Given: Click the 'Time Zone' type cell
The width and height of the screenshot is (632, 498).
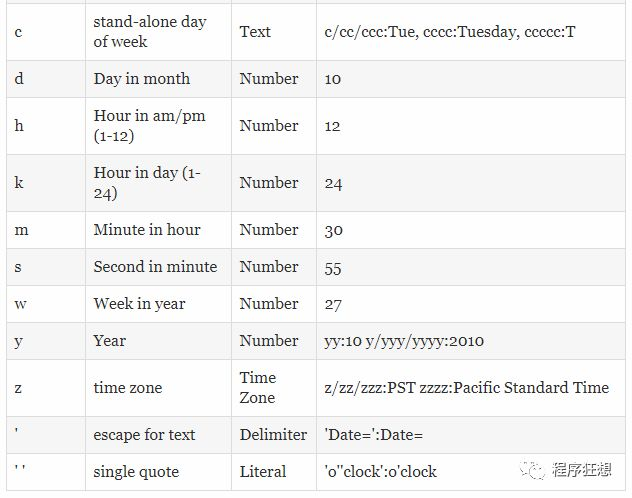Looking at the screenshot, I should click(274, 388).
